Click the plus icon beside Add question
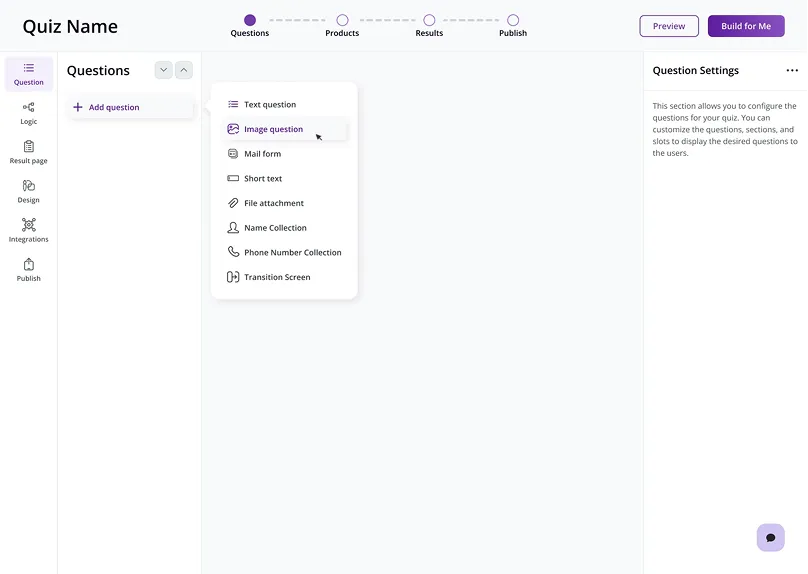The image size is (808, 574). [x=78, y=107]
